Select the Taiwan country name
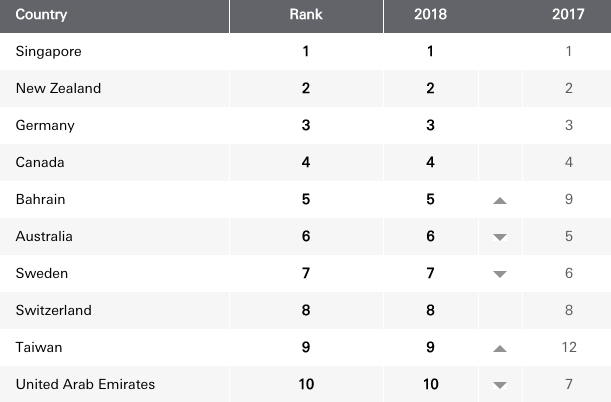The height and width of the screenshot is (402, 611). pos(39,347)
